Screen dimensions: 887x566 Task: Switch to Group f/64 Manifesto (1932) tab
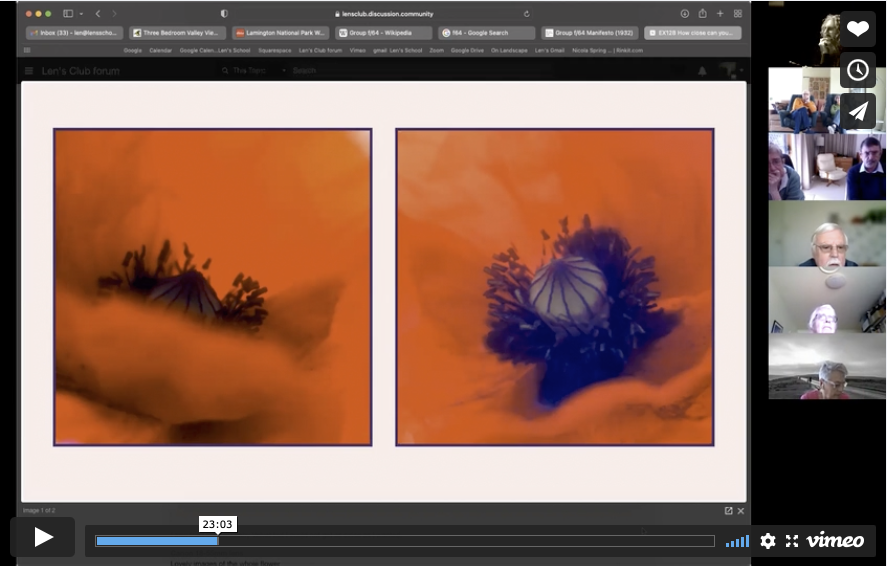point(589,33)
